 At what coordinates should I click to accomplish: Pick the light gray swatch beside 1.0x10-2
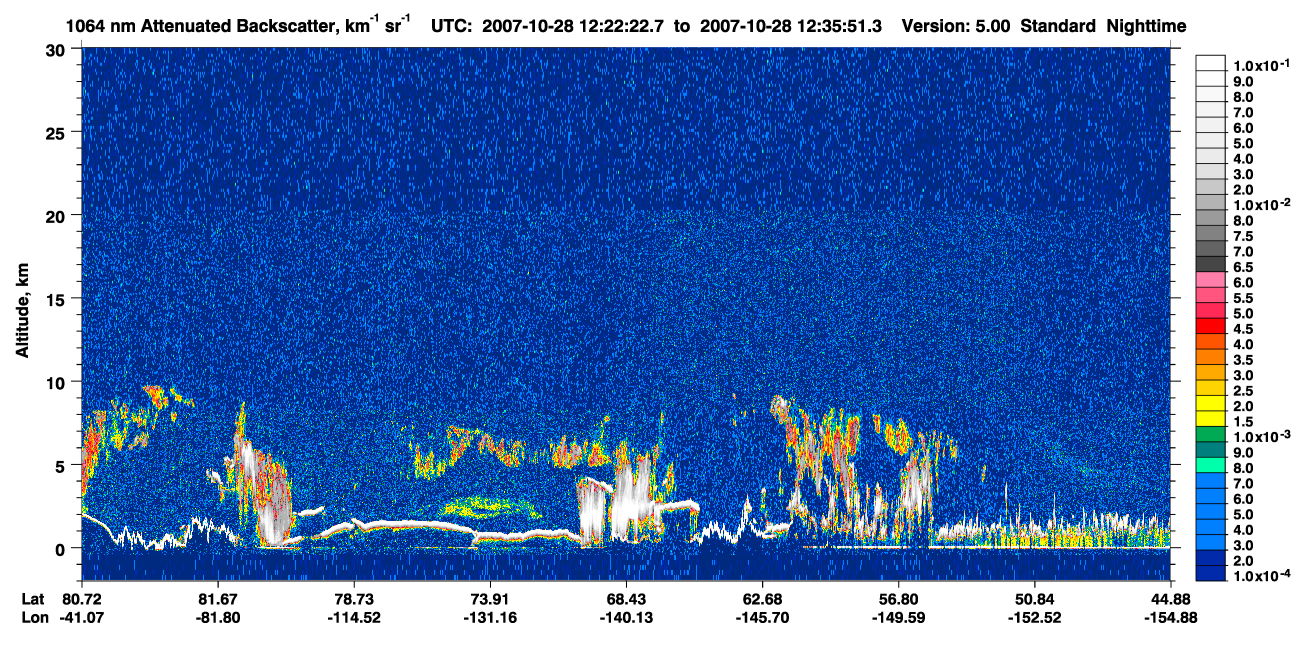pyautogui.click(x=1210, y=202)
